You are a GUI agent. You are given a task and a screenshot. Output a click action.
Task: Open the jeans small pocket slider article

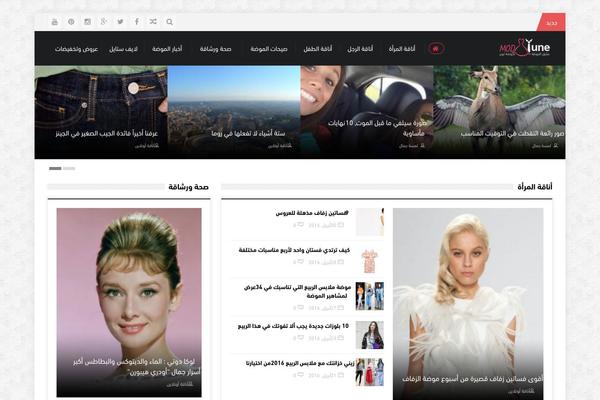(101, 112)
